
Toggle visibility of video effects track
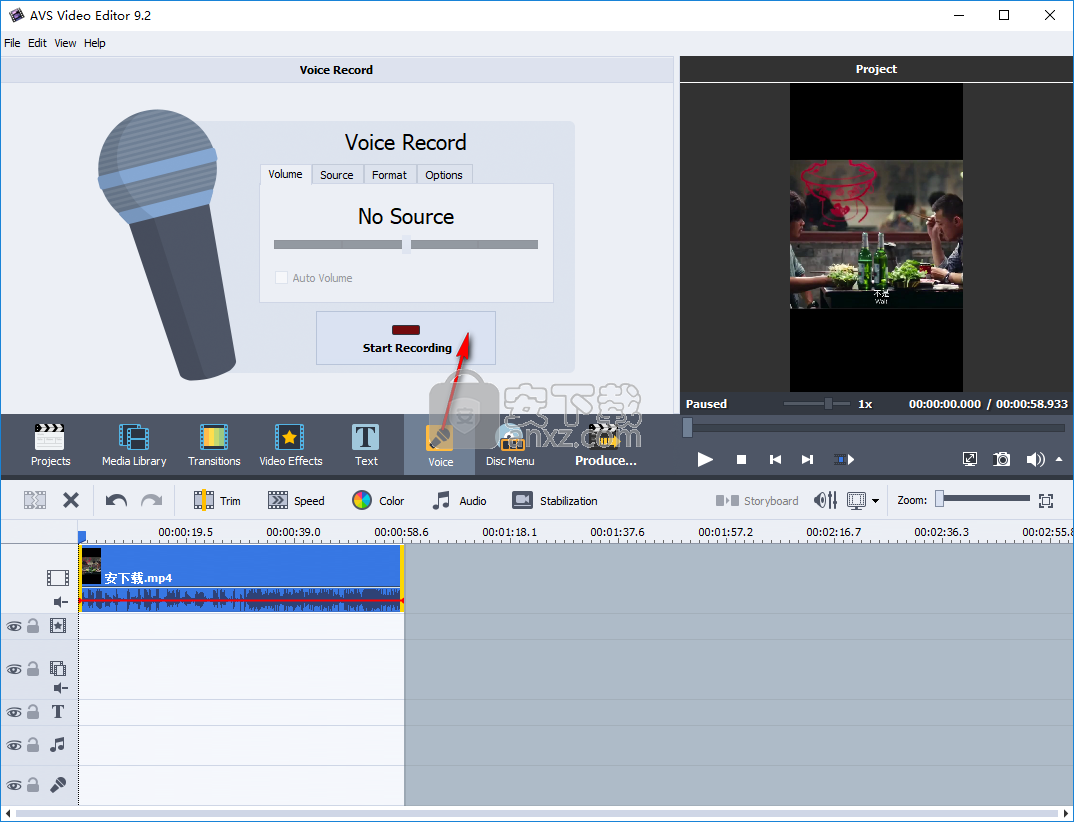point(14,626)
